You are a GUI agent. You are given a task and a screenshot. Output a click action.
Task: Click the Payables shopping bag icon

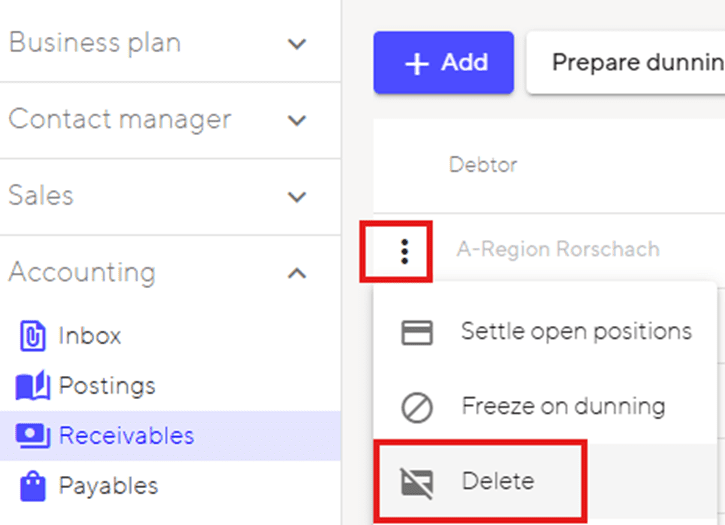click(x=33, y=486)
